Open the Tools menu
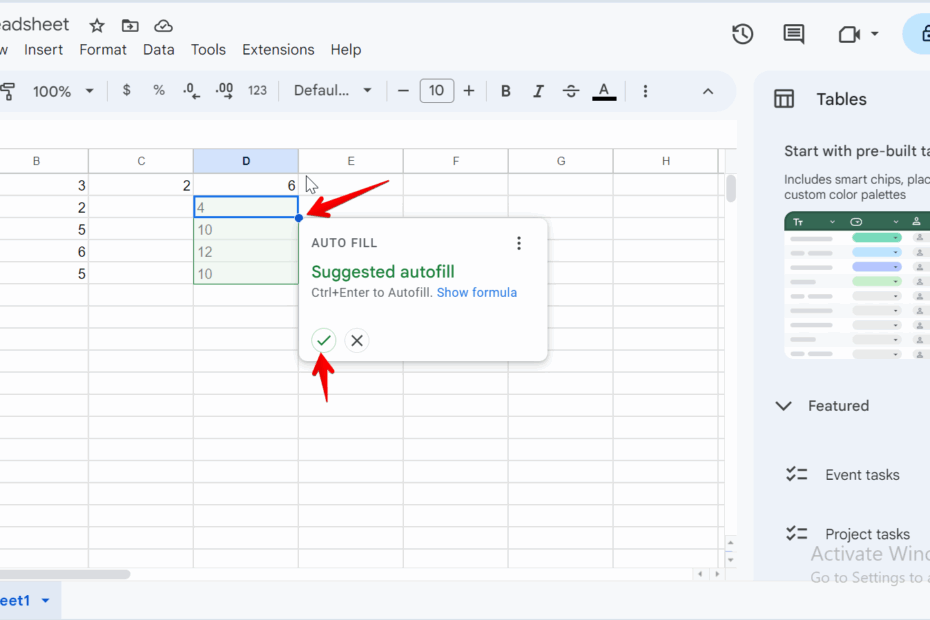The width and height of the screenshot is (930, 620). 208,50
